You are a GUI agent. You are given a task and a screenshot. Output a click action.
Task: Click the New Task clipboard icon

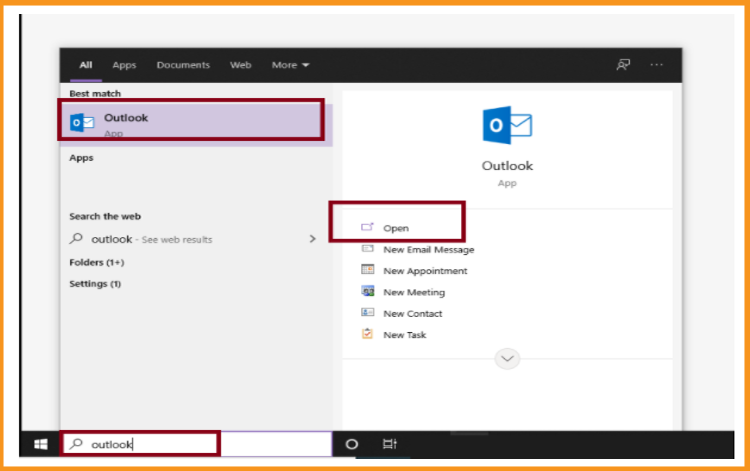coord(367,333)
